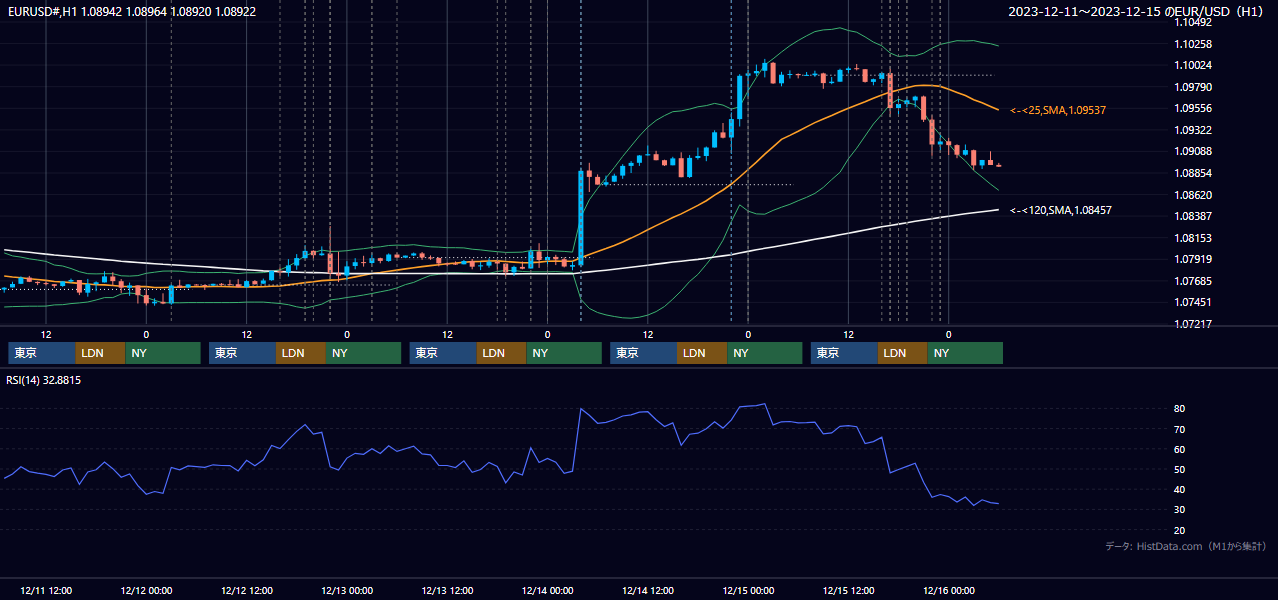Click RSI scale value 50

pyautogui.click(x=1180, y=469)
